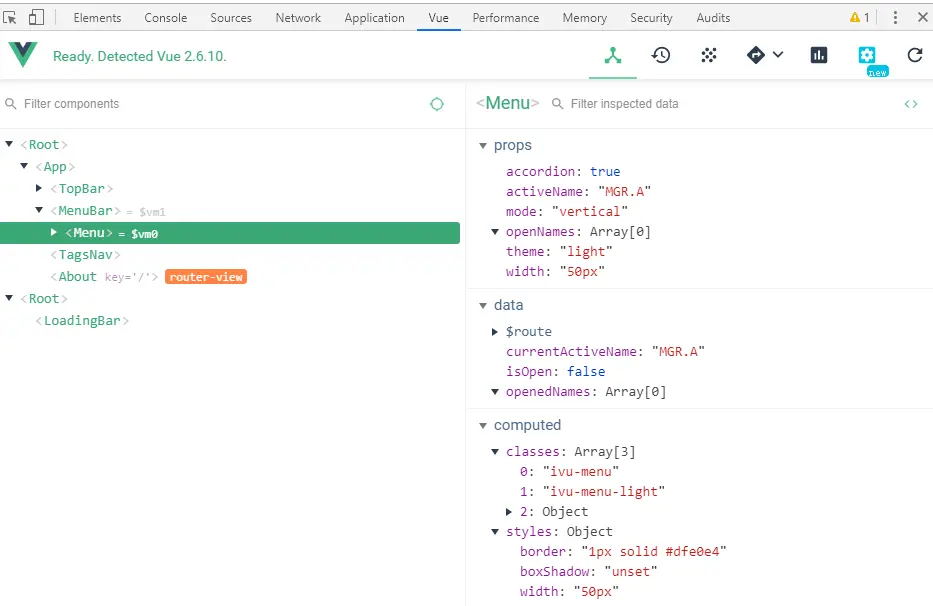Open the Routing diamond icon
Screen dimensions: 933x606
coord(756,55)
